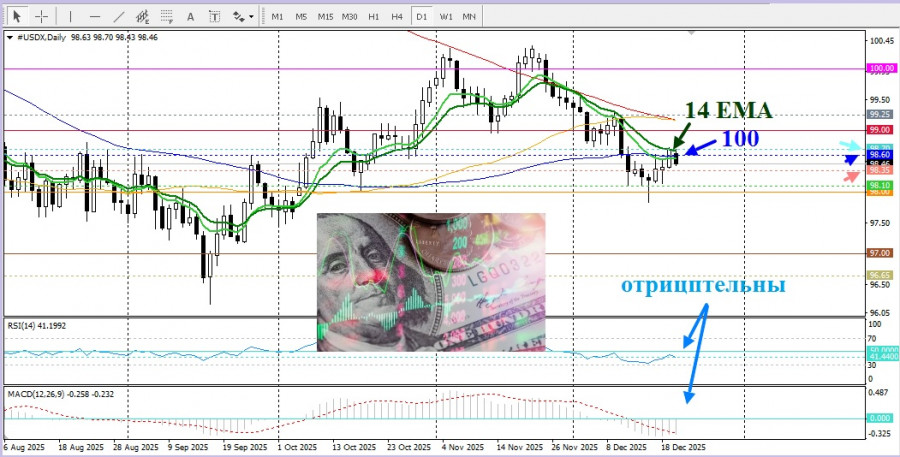Open the arrows objects dropdown

click(242, 17)
